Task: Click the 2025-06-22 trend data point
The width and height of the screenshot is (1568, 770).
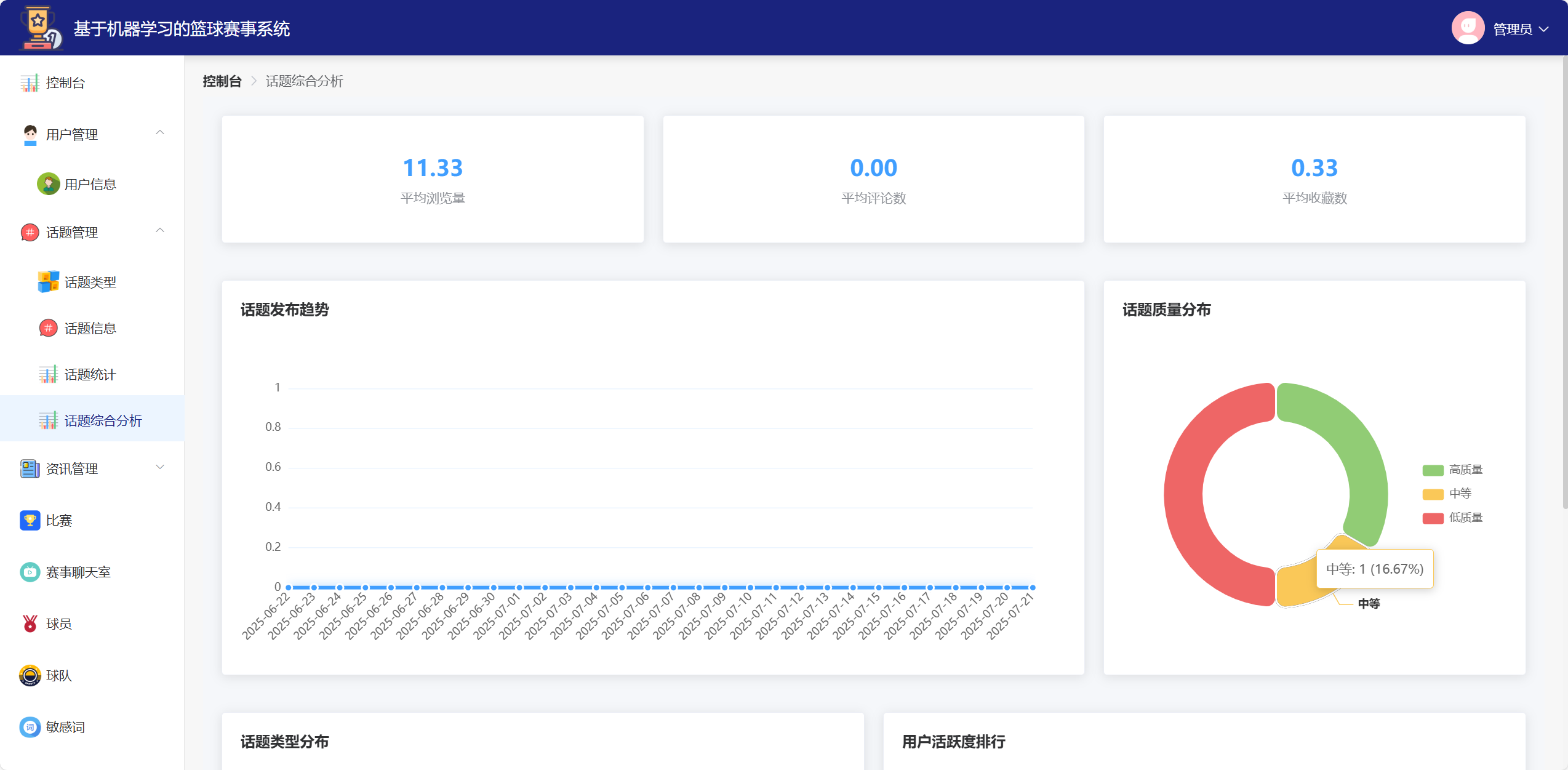Action: pyautogui.click(x=289, y=587)
